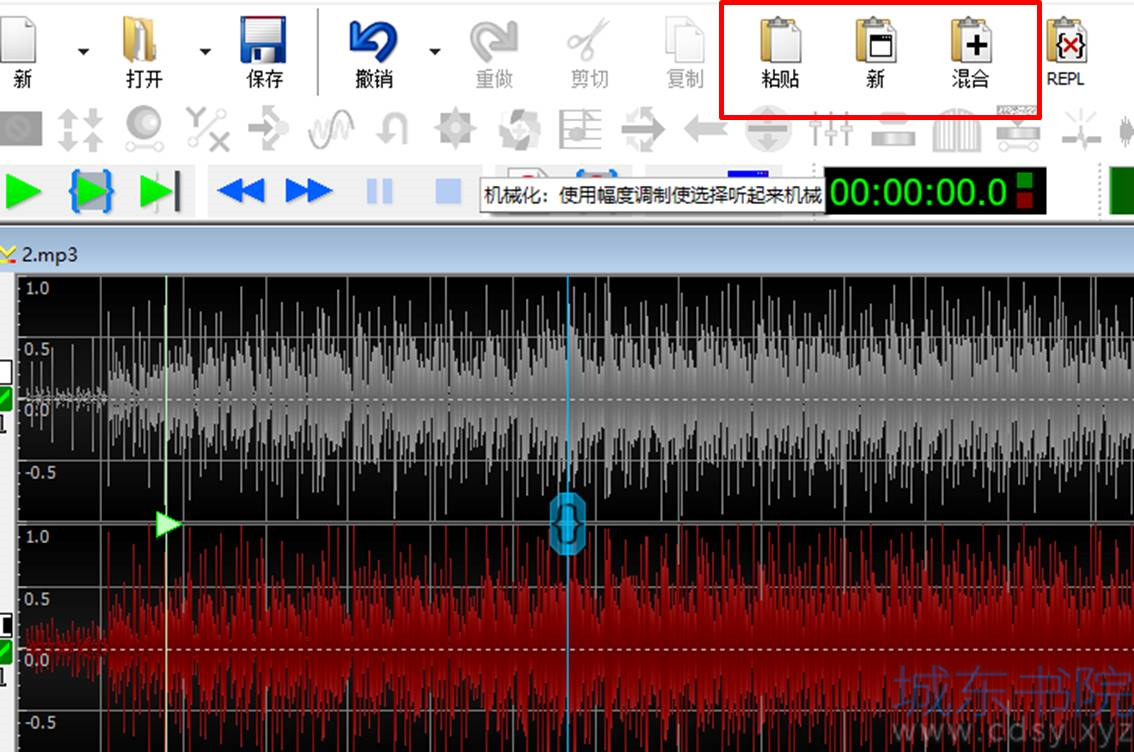Click the left-pointing arrow reverse effect icon
The image size is (1134, 752).
705,129
